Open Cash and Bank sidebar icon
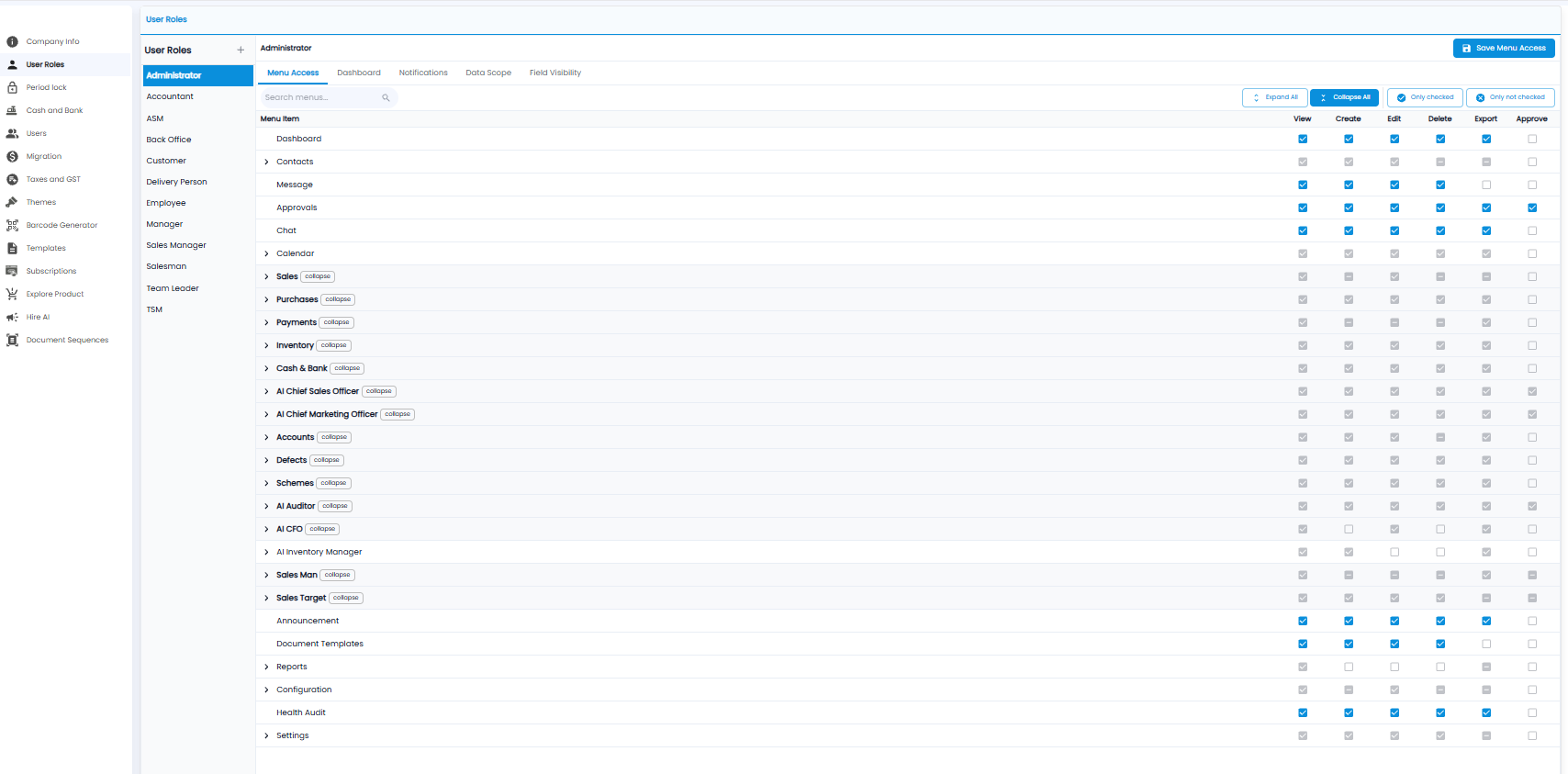 coord(12,110)
